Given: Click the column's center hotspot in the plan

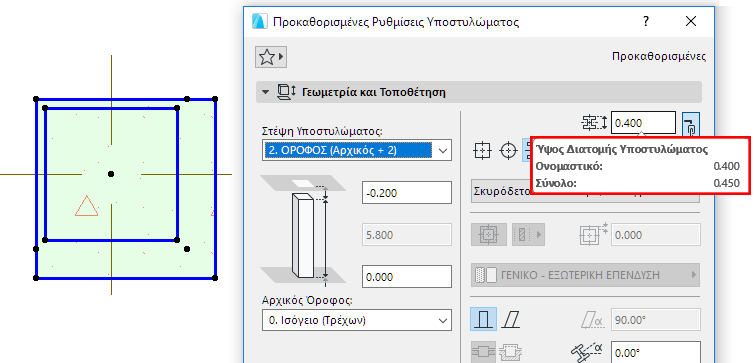Looking at the screenshot, I should 111,174.
